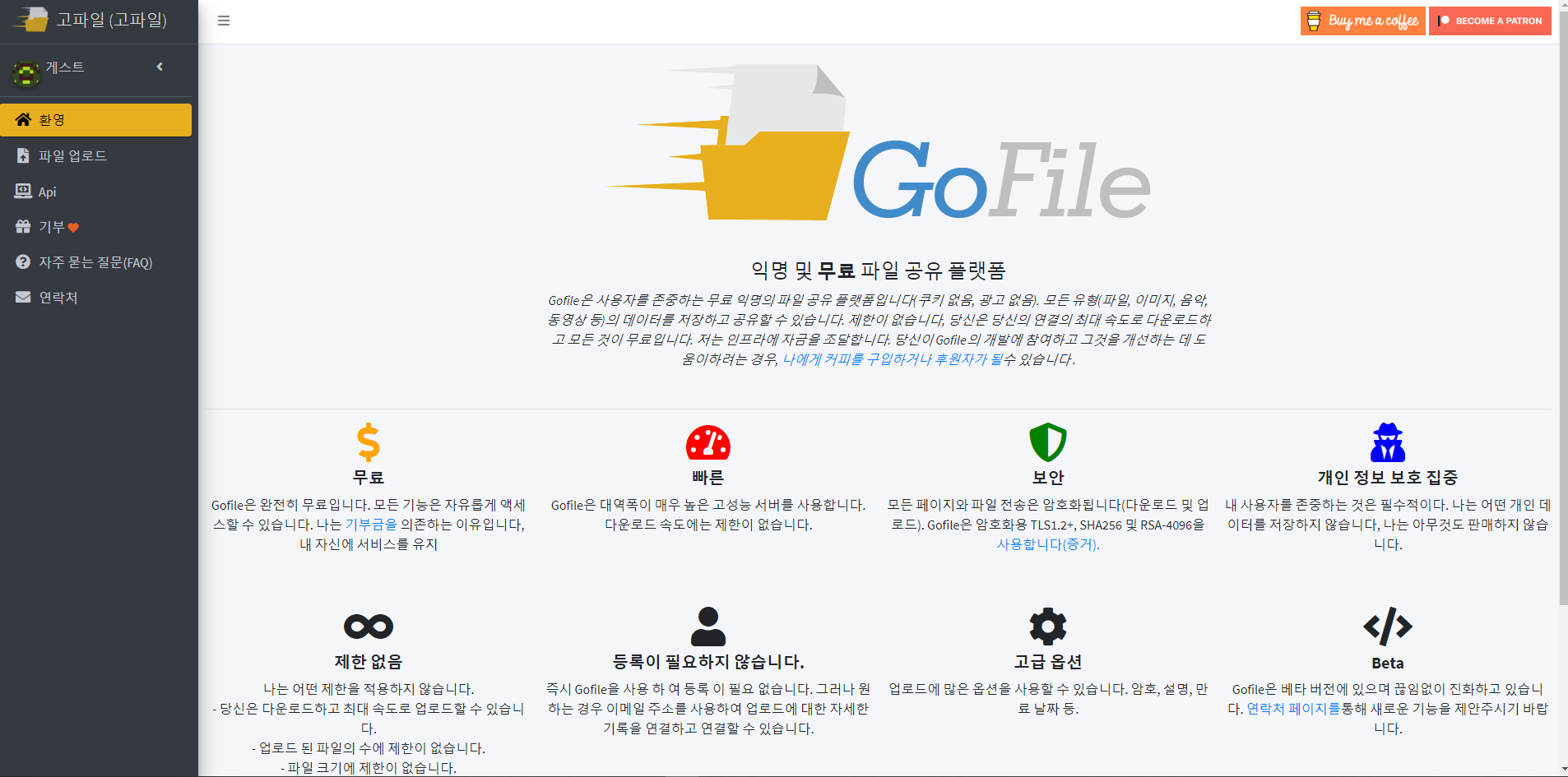Follow the 사용합니다(증거) link in 보안 section
1568x777 pixels.
coord(1048,544)
